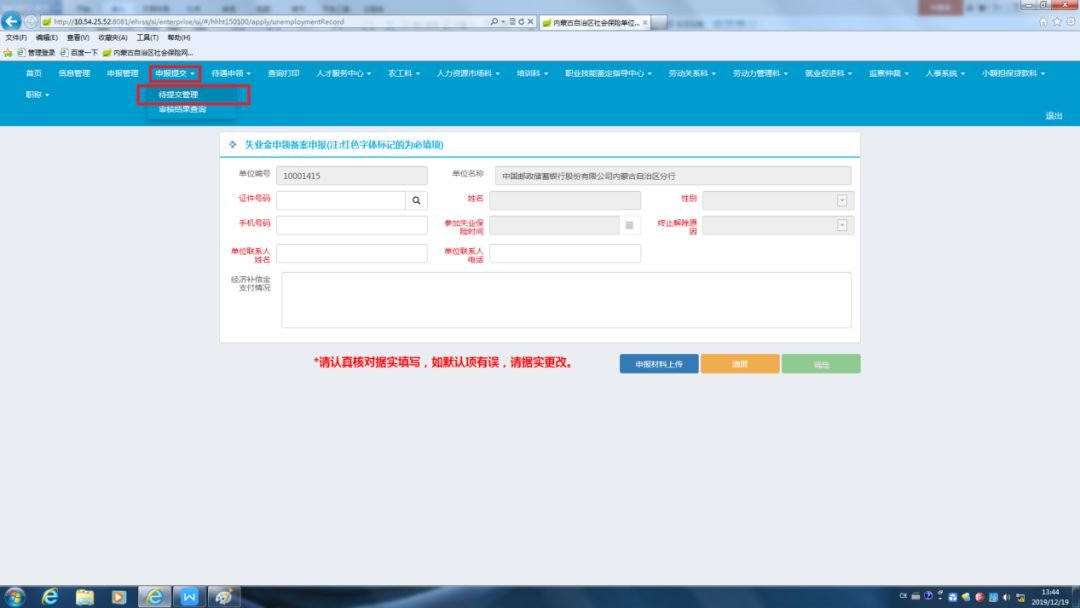
Task: Open the 人才服务中心 dropdown menu
Action: click(x=343, y=73)
